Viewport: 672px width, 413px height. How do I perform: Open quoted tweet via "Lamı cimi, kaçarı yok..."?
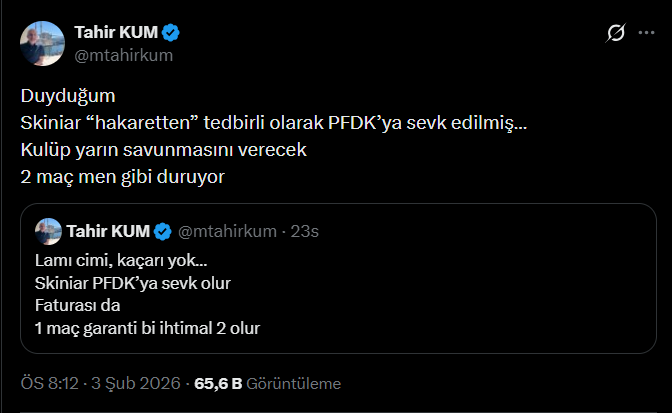(120, 261)
